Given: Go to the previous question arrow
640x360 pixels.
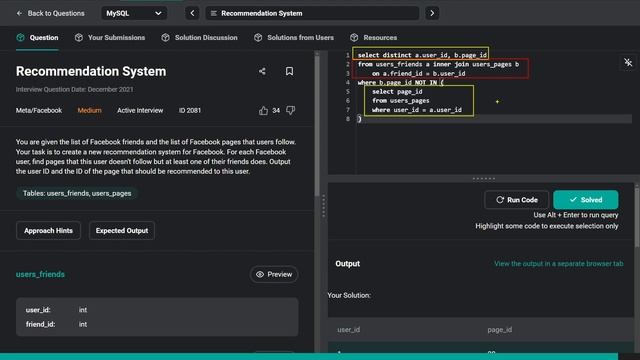Looking at the screenshot, I should 192,13.
